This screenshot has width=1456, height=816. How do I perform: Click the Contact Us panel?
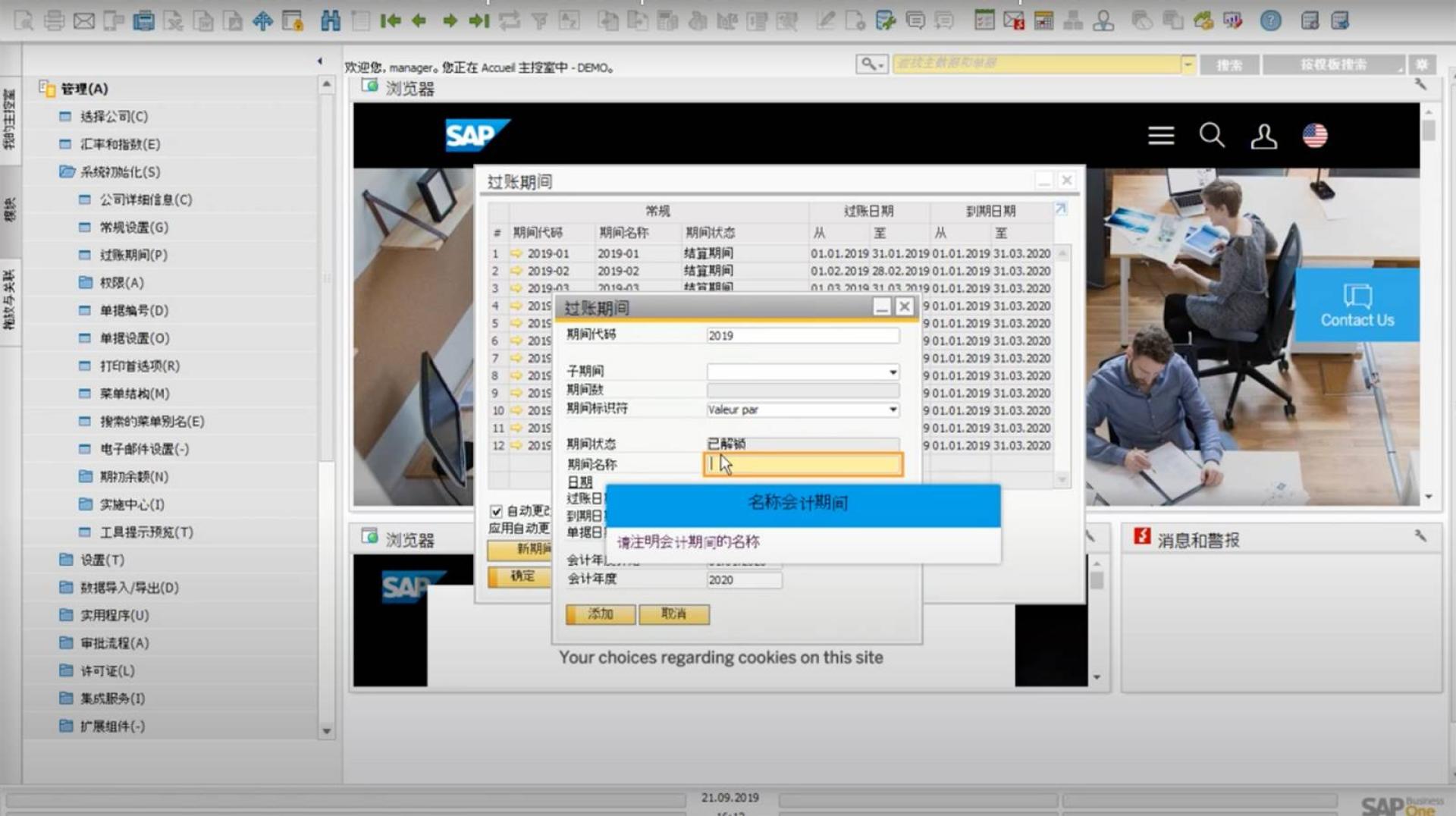point(1357,305)
